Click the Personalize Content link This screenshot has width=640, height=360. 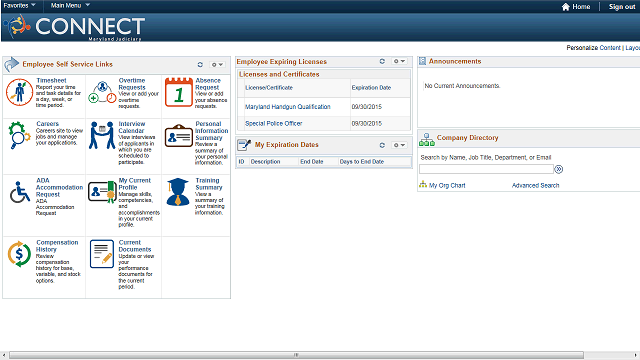pos(610,48)
